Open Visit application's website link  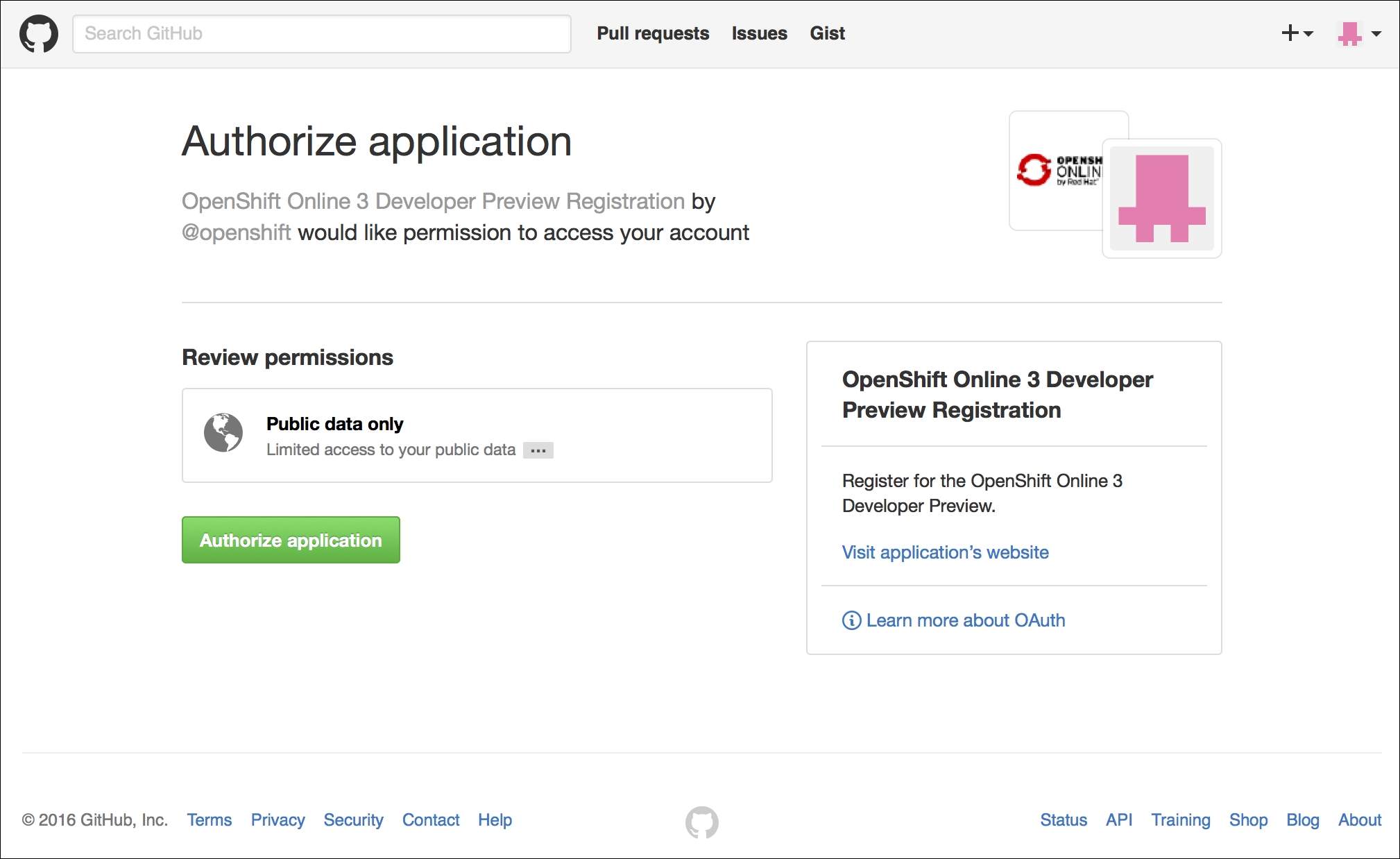(945, 552)
